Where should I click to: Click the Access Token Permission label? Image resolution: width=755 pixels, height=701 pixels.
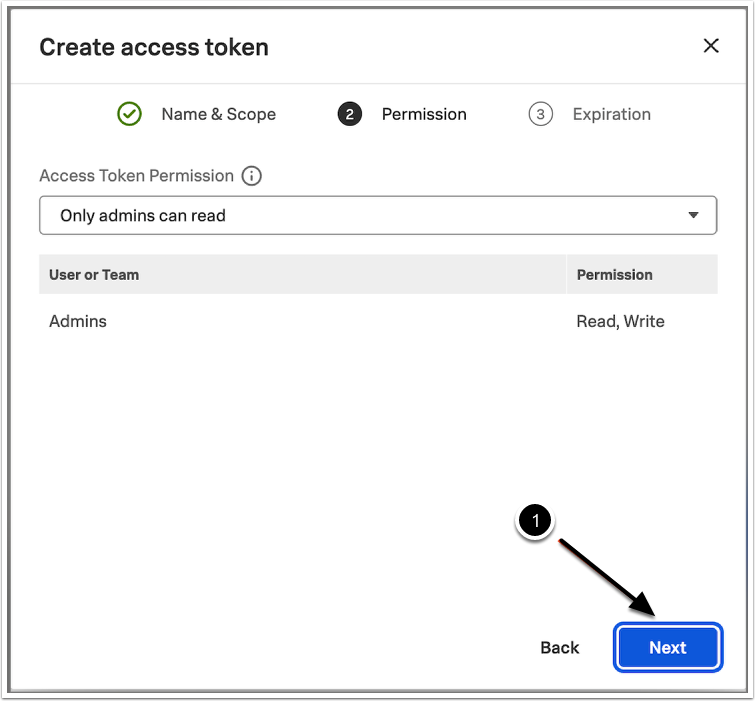[136, 176]
